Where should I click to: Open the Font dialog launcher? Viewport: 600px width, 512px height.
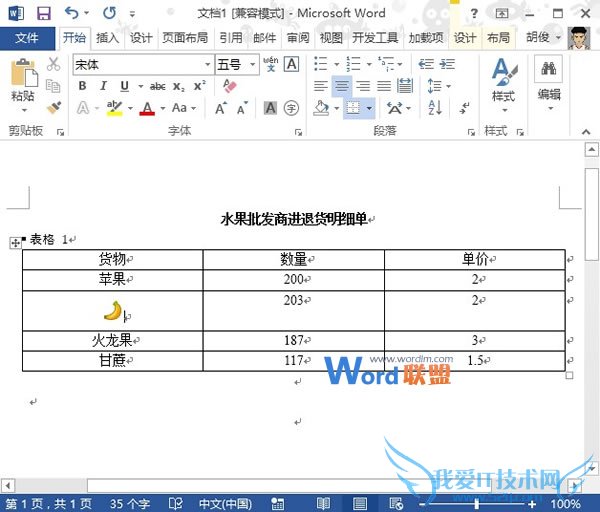pos(298,132)
